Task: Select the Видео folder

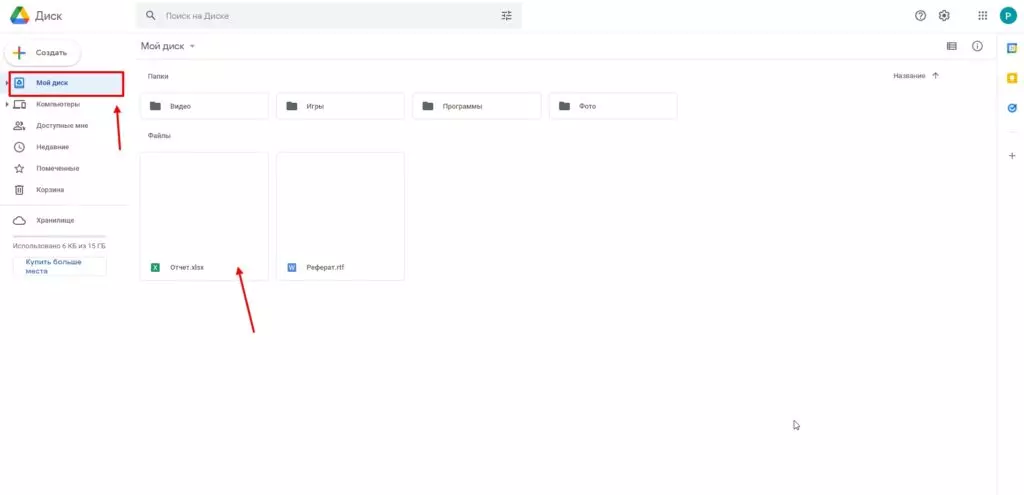Action: pyautogui.click(x=204, y=106)
